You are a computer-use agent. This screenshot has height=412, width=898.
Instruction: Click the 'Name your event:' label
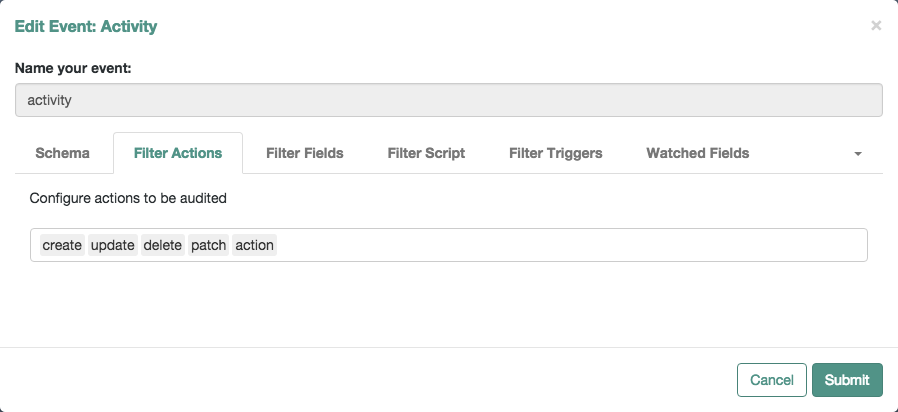(x=73, y=68)
